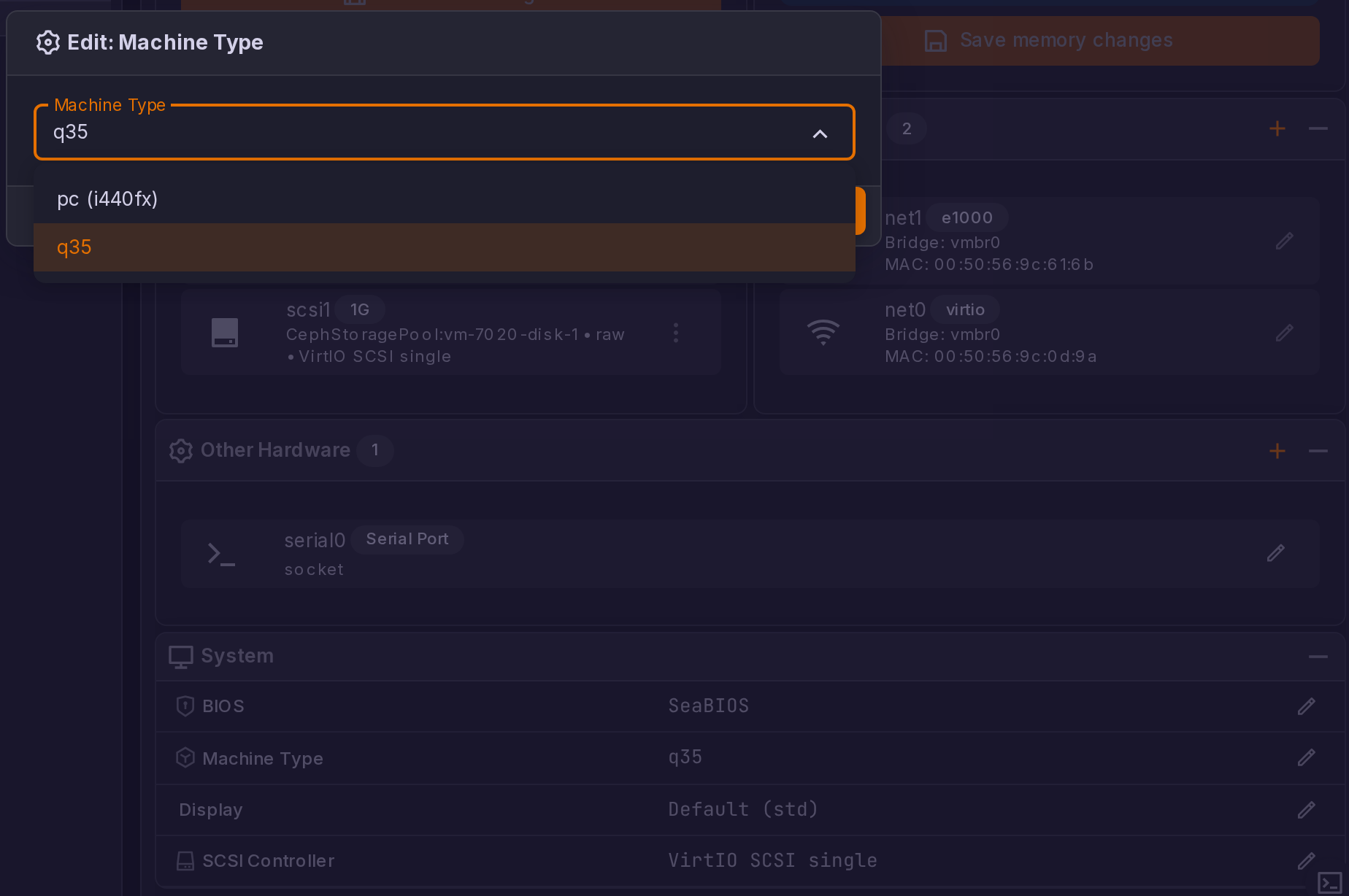Viewport: 1349px width, 896px height.
Task: Click the VirtIO SCSI single value
Action: [x=773, y=860]
